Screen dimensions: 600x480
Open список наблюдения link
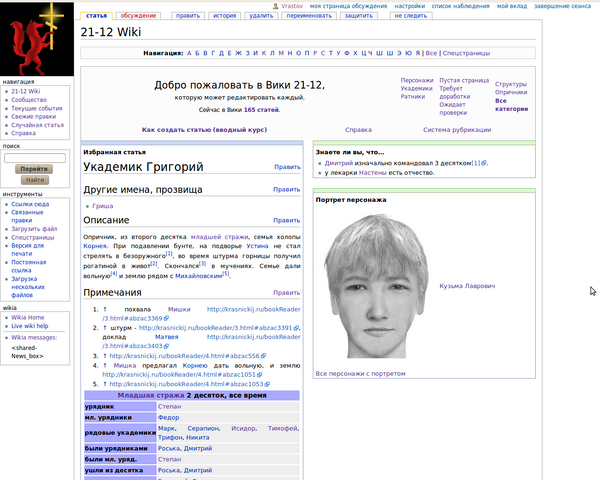click(460, 6)
